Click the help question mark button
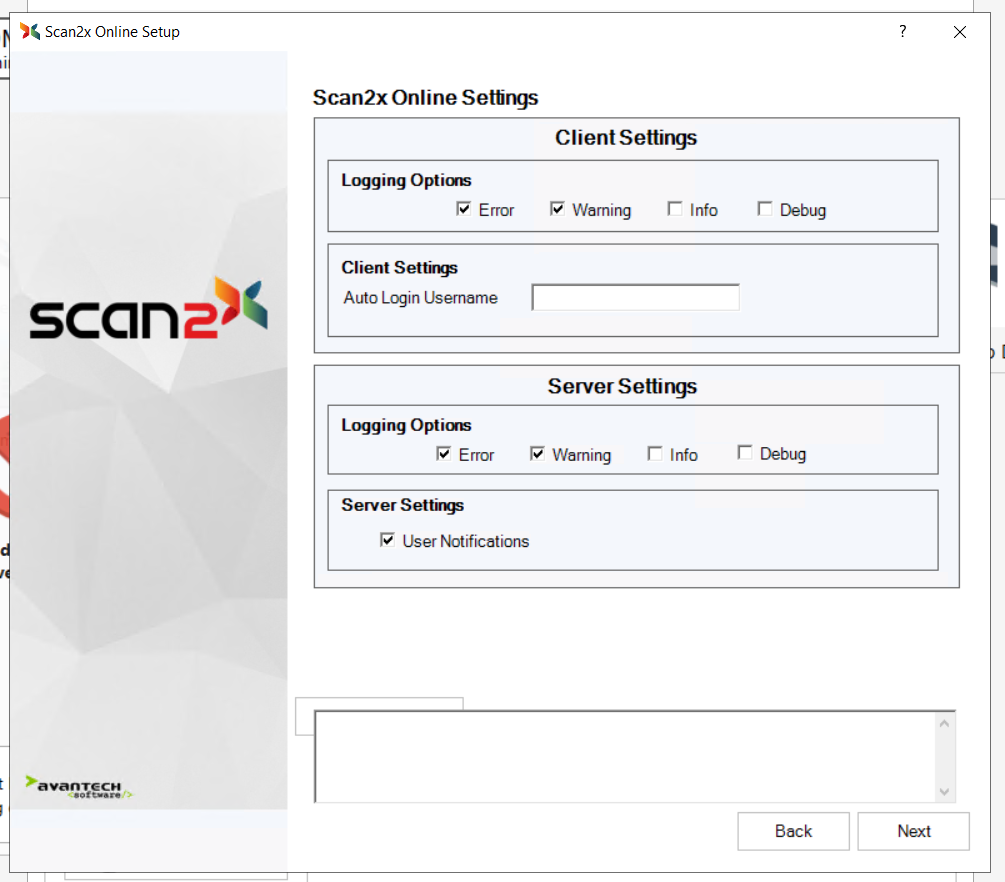 902,32
